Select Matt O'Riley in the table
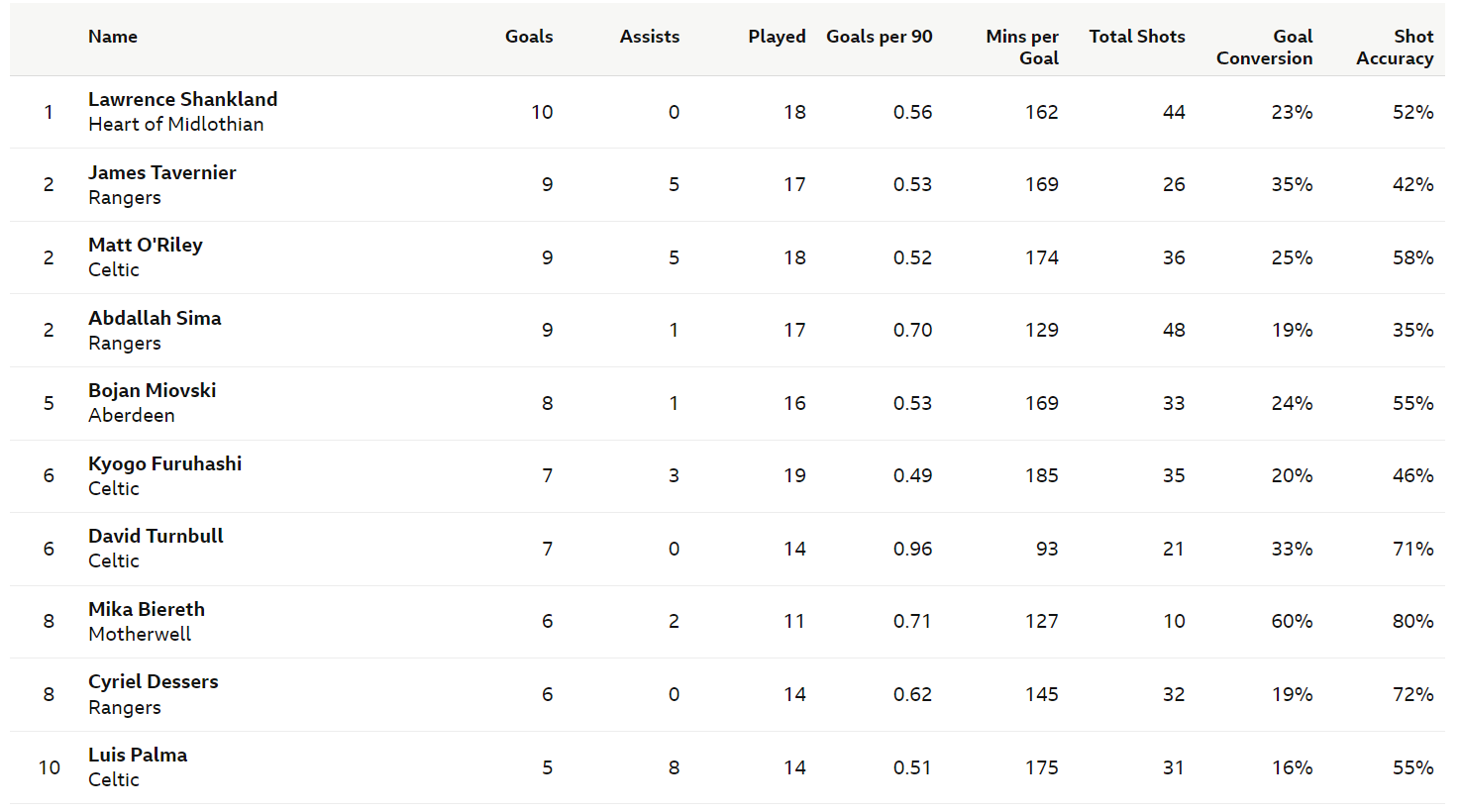The image size is (1461, 812). pos(146,245)
